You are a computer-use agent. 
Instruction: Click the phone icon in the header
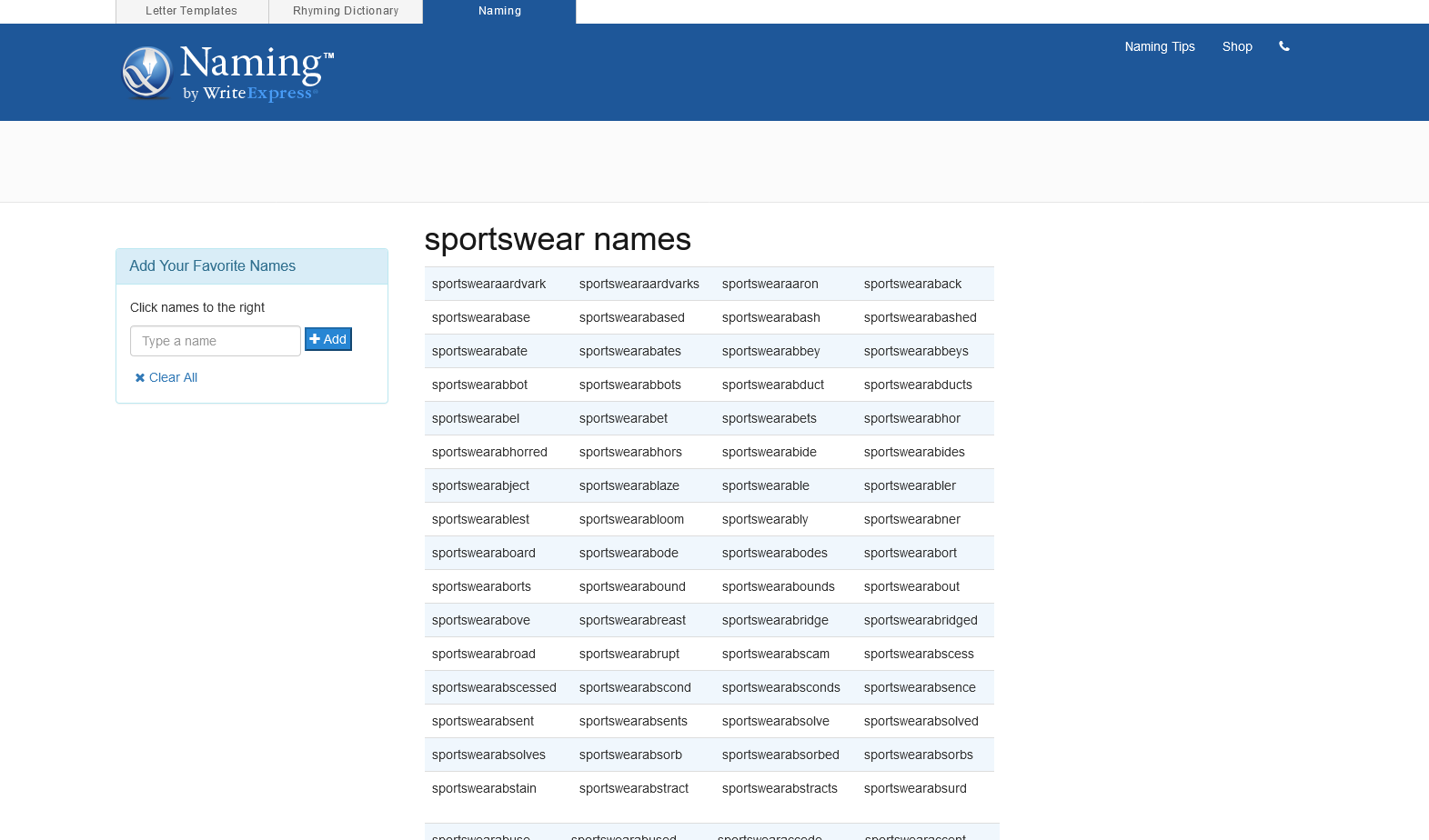[x=1283, y=46]
